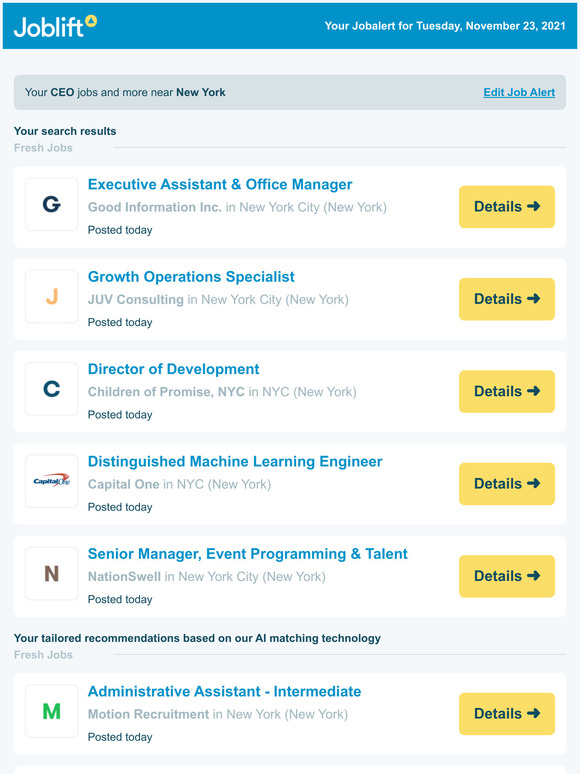This screenshot has width=580, height=774.
Task: Select Distinguished Machine Learning Engineer title
Action: point(235,461)
